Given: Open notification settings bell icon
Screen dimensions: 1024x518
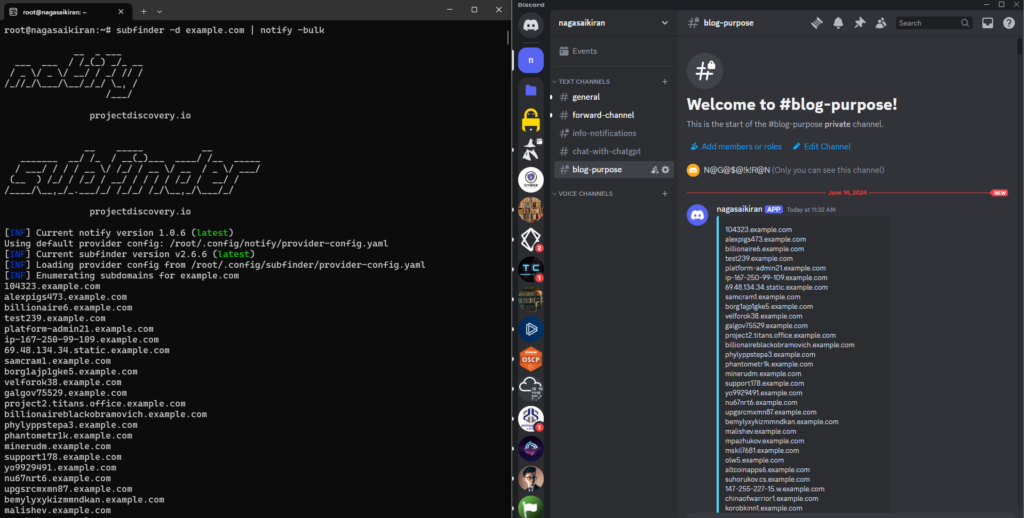Looking at the screenshot, I should (x=839, y=23).
